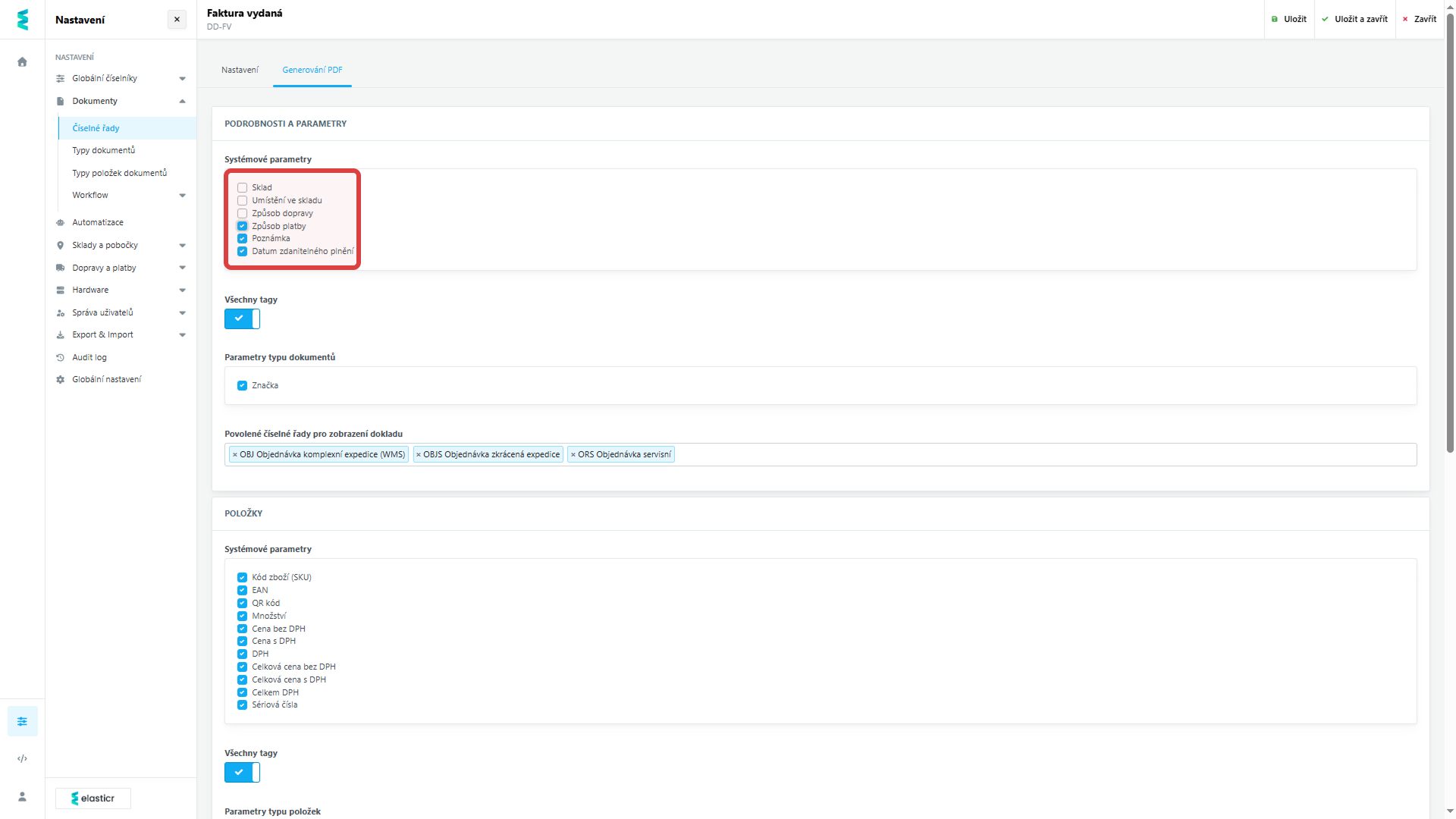Expand the Globální číselníky menu arrow
Screen dimensions: 1456x819
(182, 79)
